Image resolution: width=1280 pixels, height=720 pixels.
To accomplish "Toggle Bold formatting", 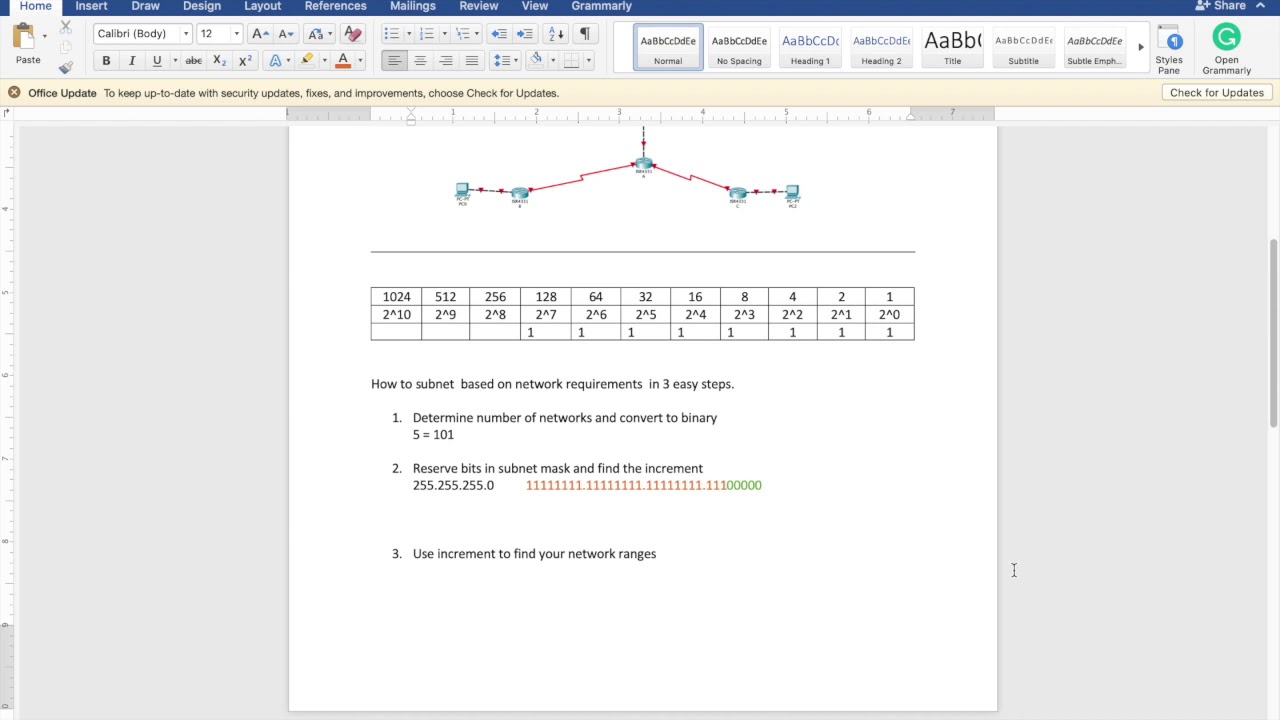I will pyautogui.click(x=106, y=61).
